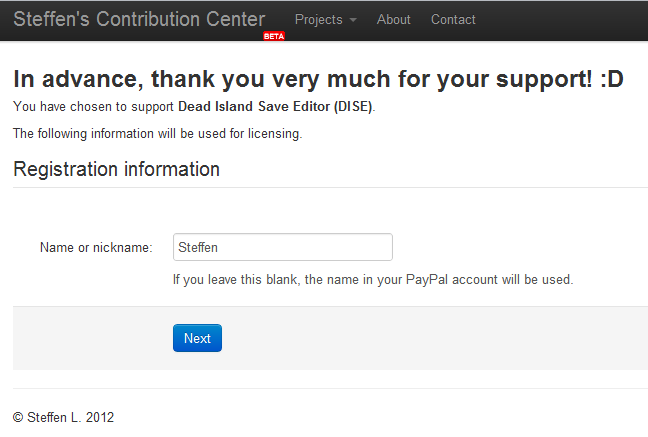Go to the About page

(394, 20)
